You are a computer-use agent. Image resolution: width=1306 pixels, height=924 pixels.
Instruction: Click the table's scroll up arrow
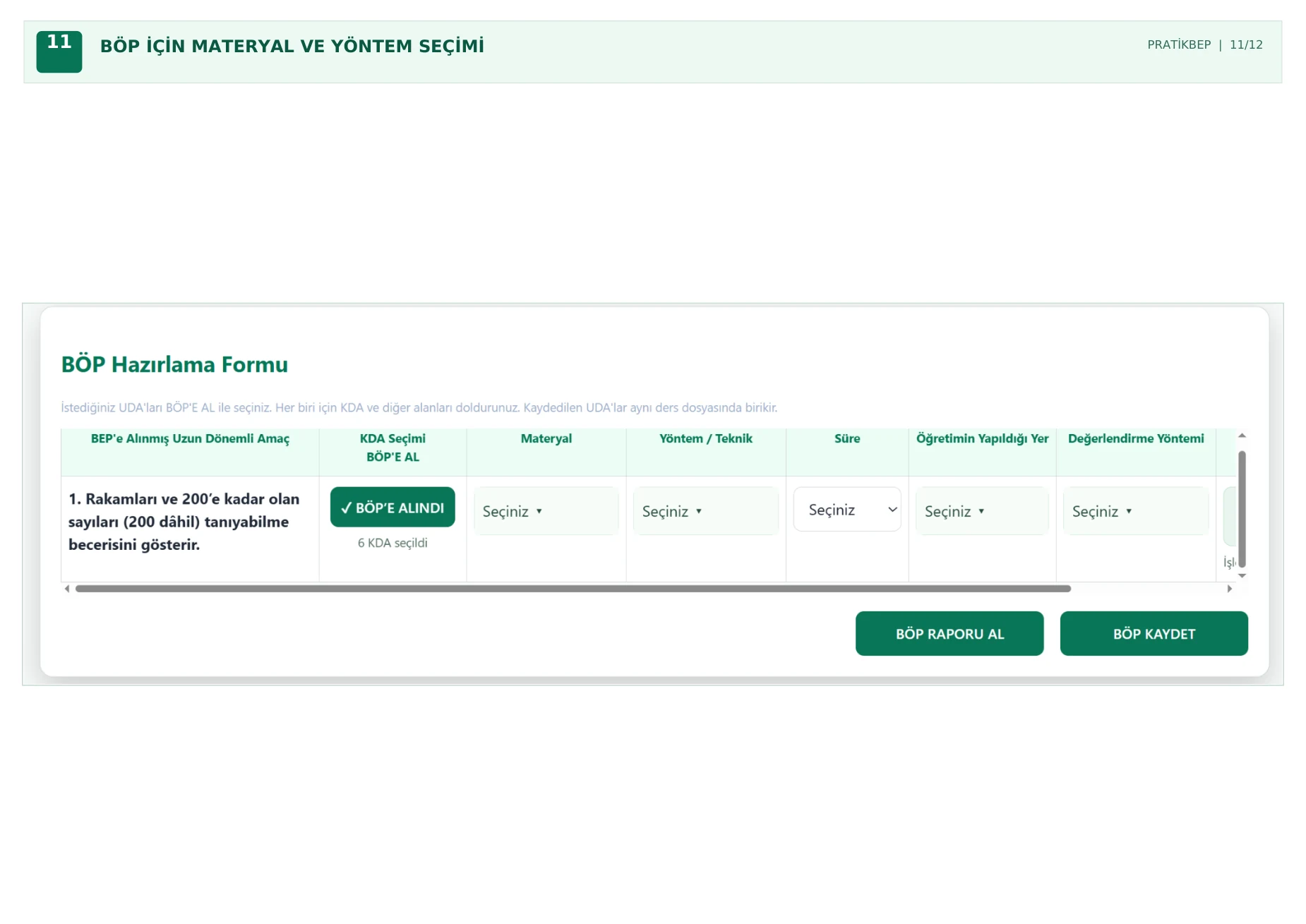point(1242,436)
